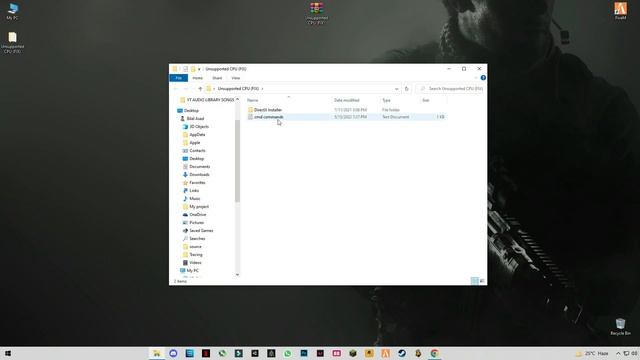The width and height of the screenshot is (640, 360).
Task: Select the Apple folder in sidebar
Action: [191, 143]
